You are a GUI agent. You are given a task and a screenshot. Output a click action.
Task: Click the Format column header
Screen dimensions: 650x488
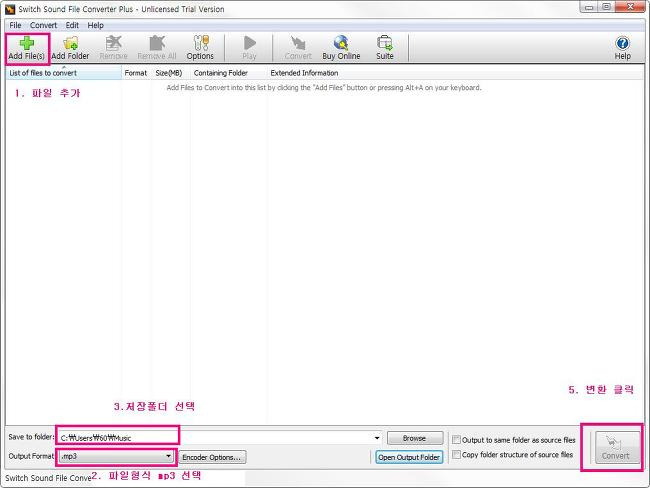[136, 73]
